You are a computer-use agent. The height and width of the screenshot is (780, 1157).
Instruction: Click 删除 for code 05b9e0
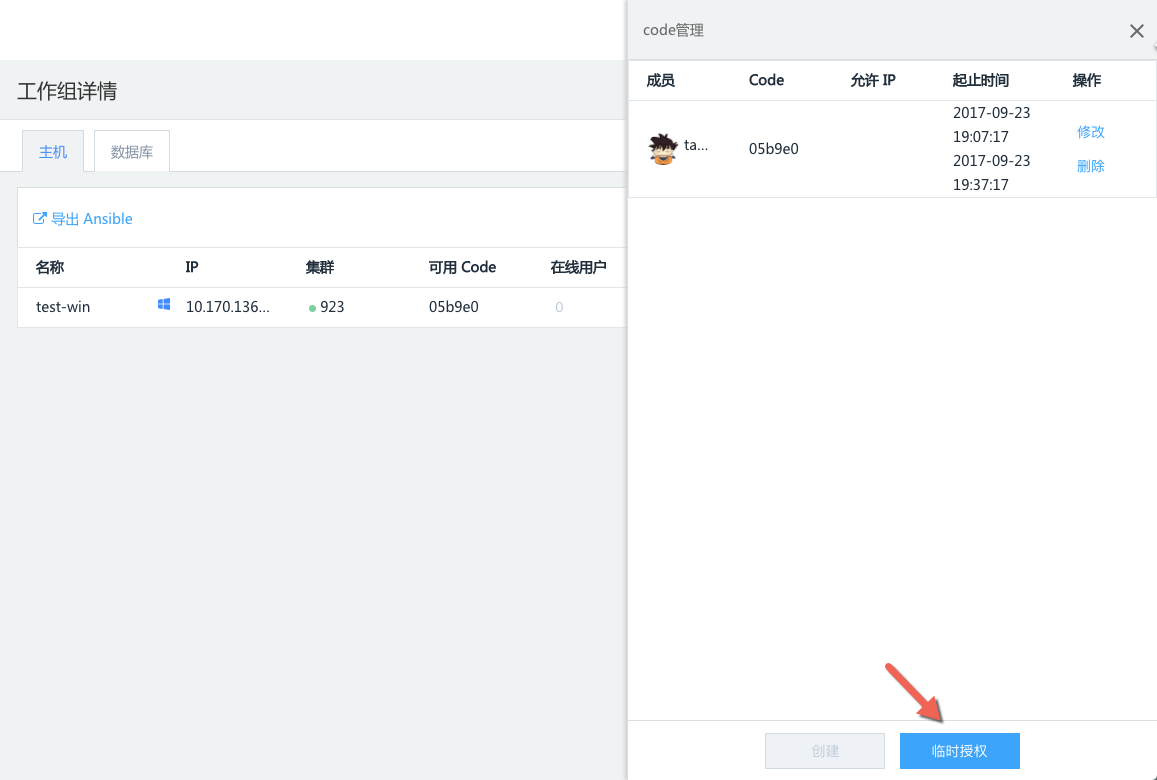[1091, 166]
